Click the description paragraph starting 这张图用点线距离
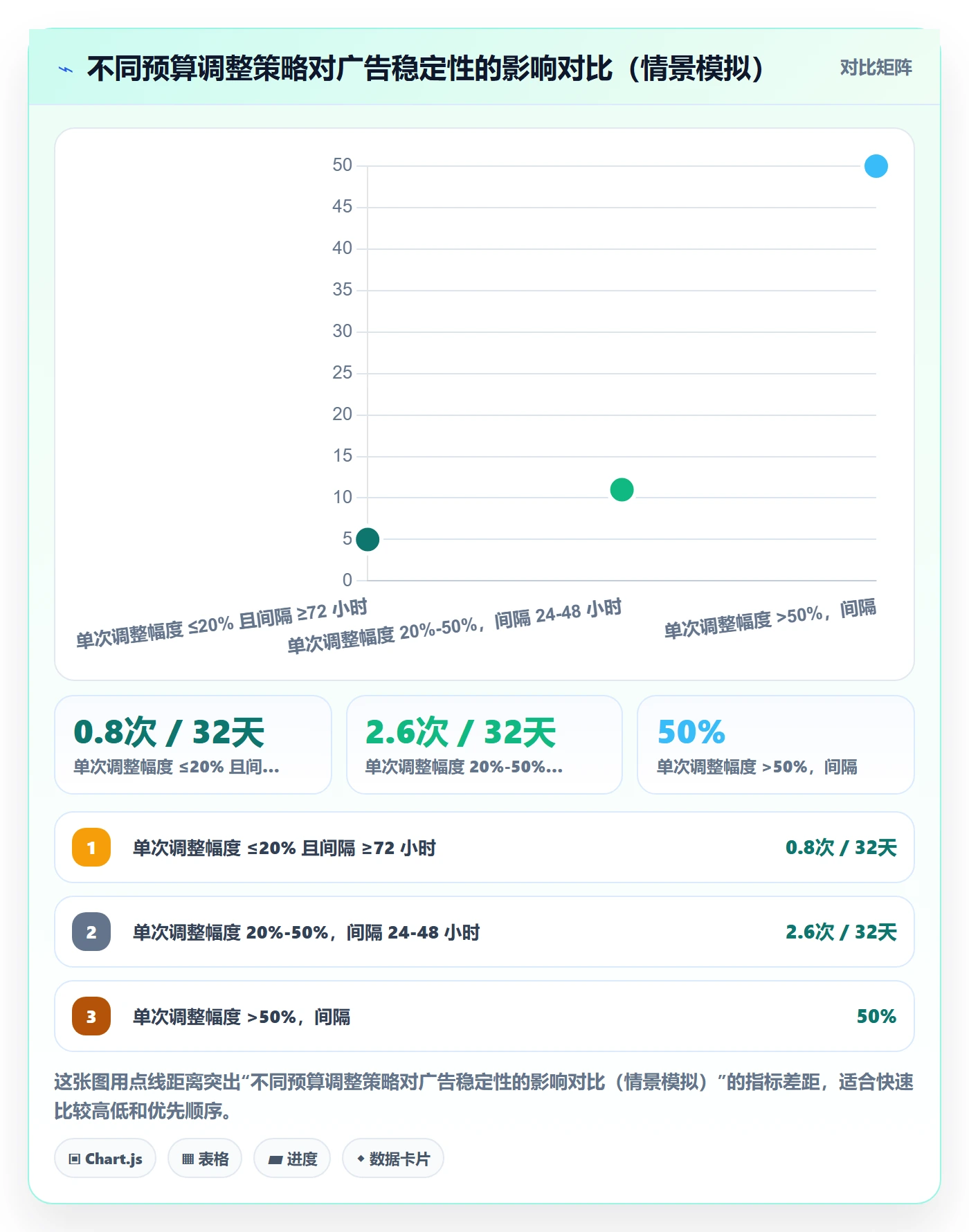969x1232 pixels. [484, 1096]
